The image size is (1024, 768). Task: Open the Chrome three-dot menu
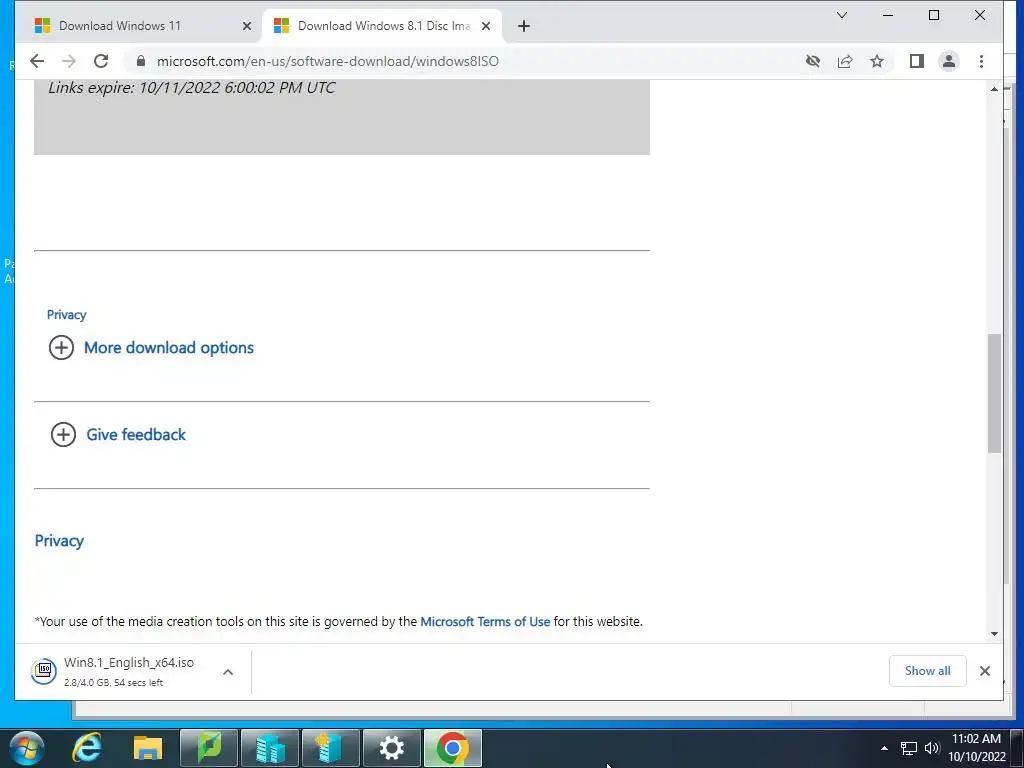point(981,61)
